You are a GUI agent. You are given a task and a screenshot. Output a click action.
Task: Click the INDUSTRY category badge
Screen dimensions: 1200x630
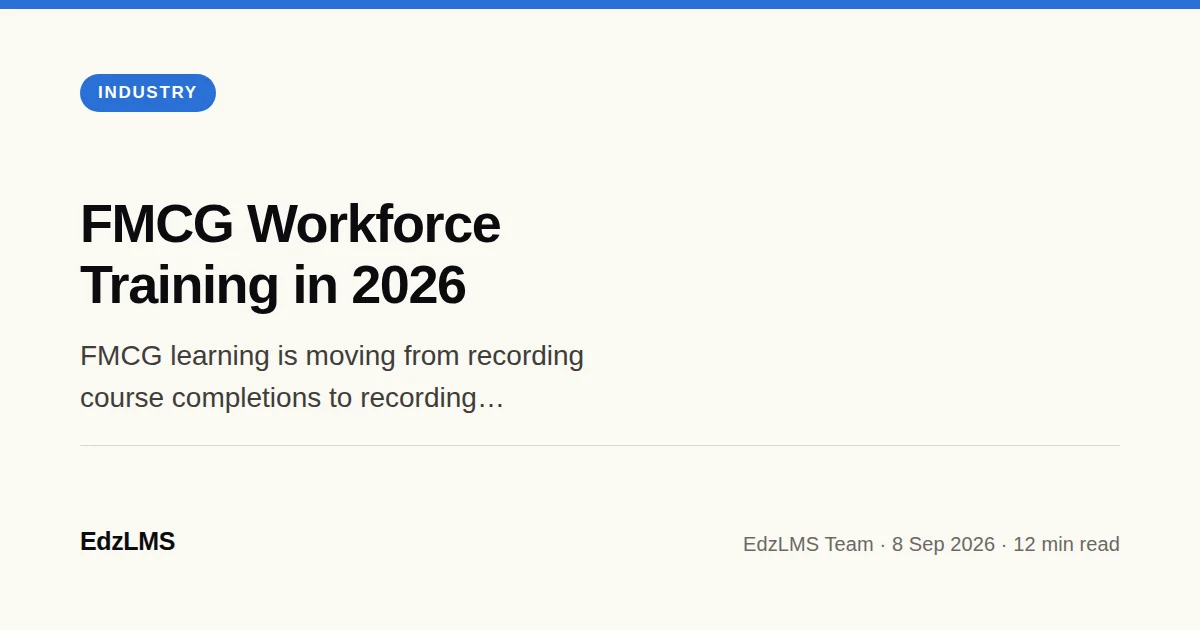[148, 93]
